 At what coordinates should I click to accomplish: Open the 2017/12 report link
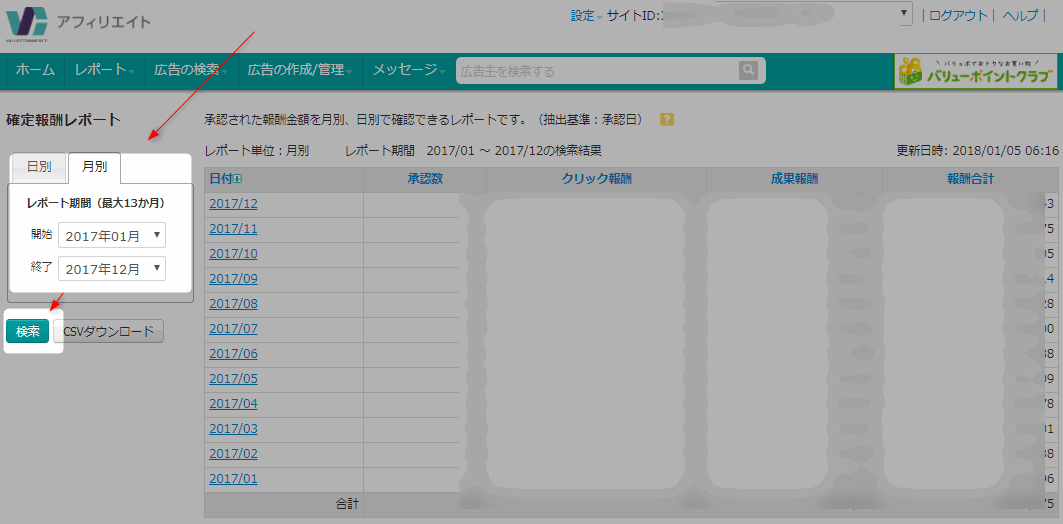(x=233, y=204)
